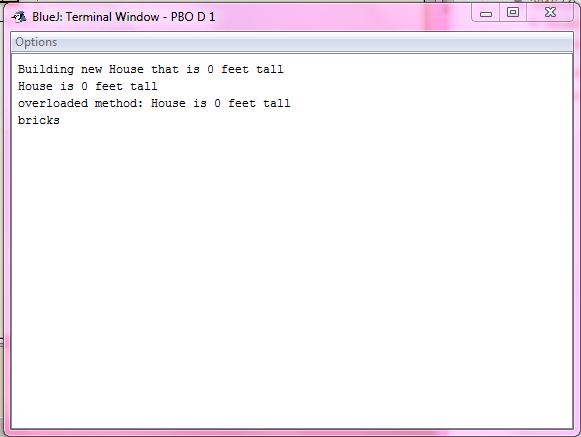Click 'feet' in the overloaded method line
581x437 pixels.
(x=242, y=103)
